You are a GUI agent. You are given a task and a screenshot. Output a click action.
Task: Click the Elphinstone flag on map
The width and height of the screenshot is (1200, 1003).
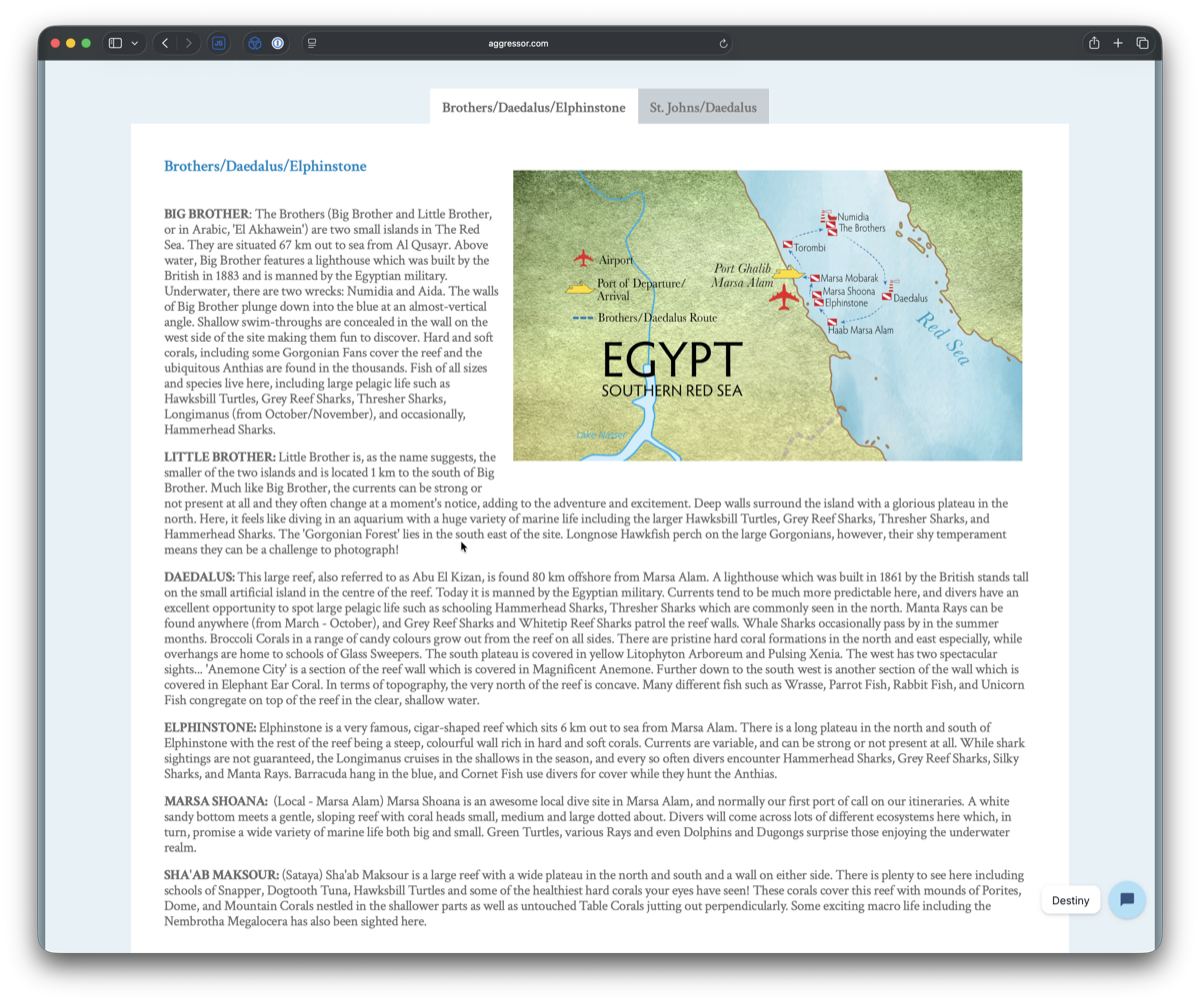click(x=818, y=301)
